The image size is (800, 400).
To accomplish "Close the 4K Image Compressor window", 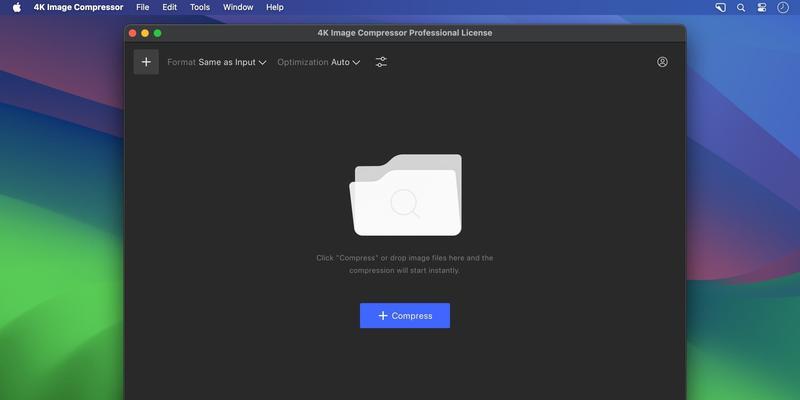I will point(133,33).
